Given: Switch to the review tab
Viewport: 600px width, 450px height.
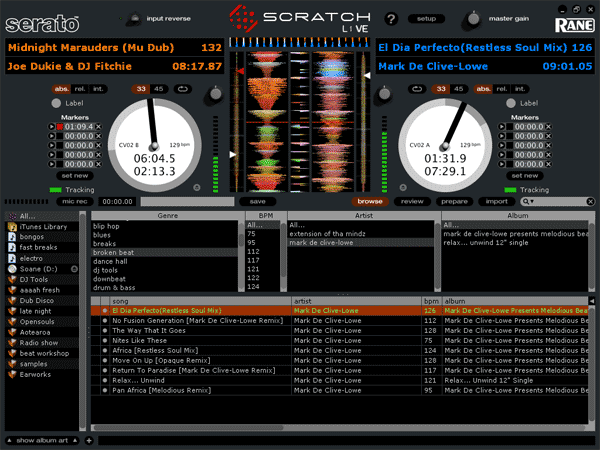Looking at the screenshot, I should (x=412, y=202).
